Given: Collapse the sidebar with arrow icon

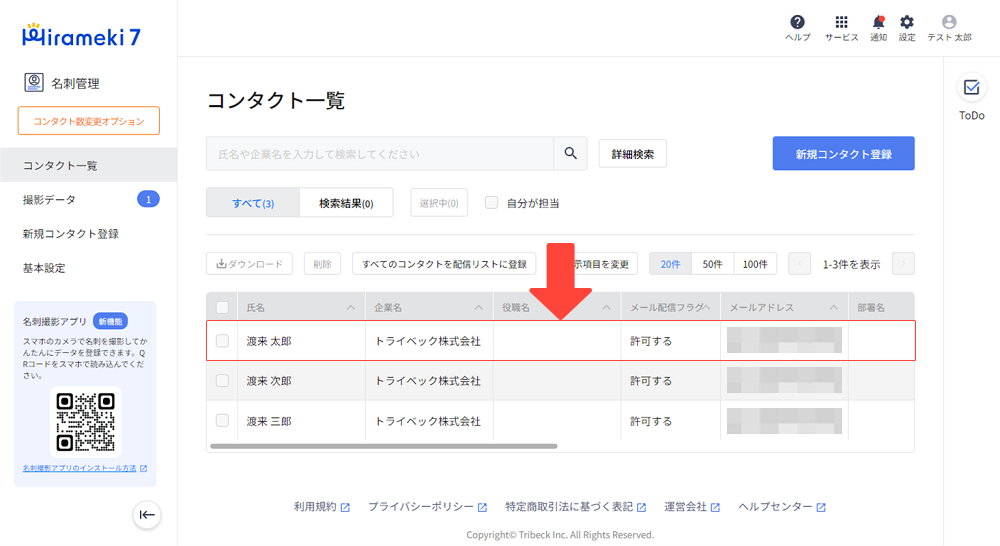Looking at the screenshot, I should click(147, 515).
